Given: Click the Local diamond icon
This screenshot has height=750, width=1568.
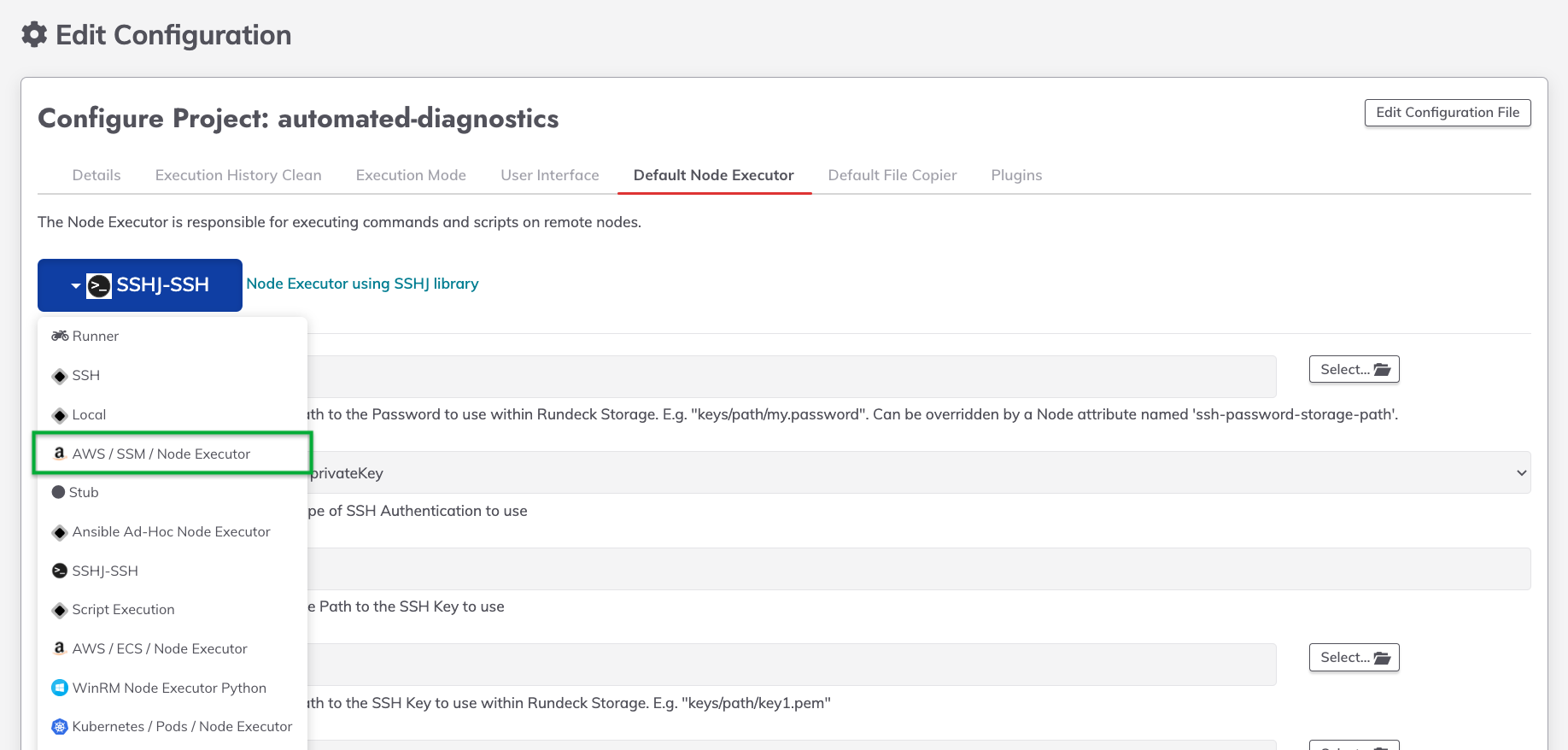Looking at the screenshot, I should click(60, 415).
